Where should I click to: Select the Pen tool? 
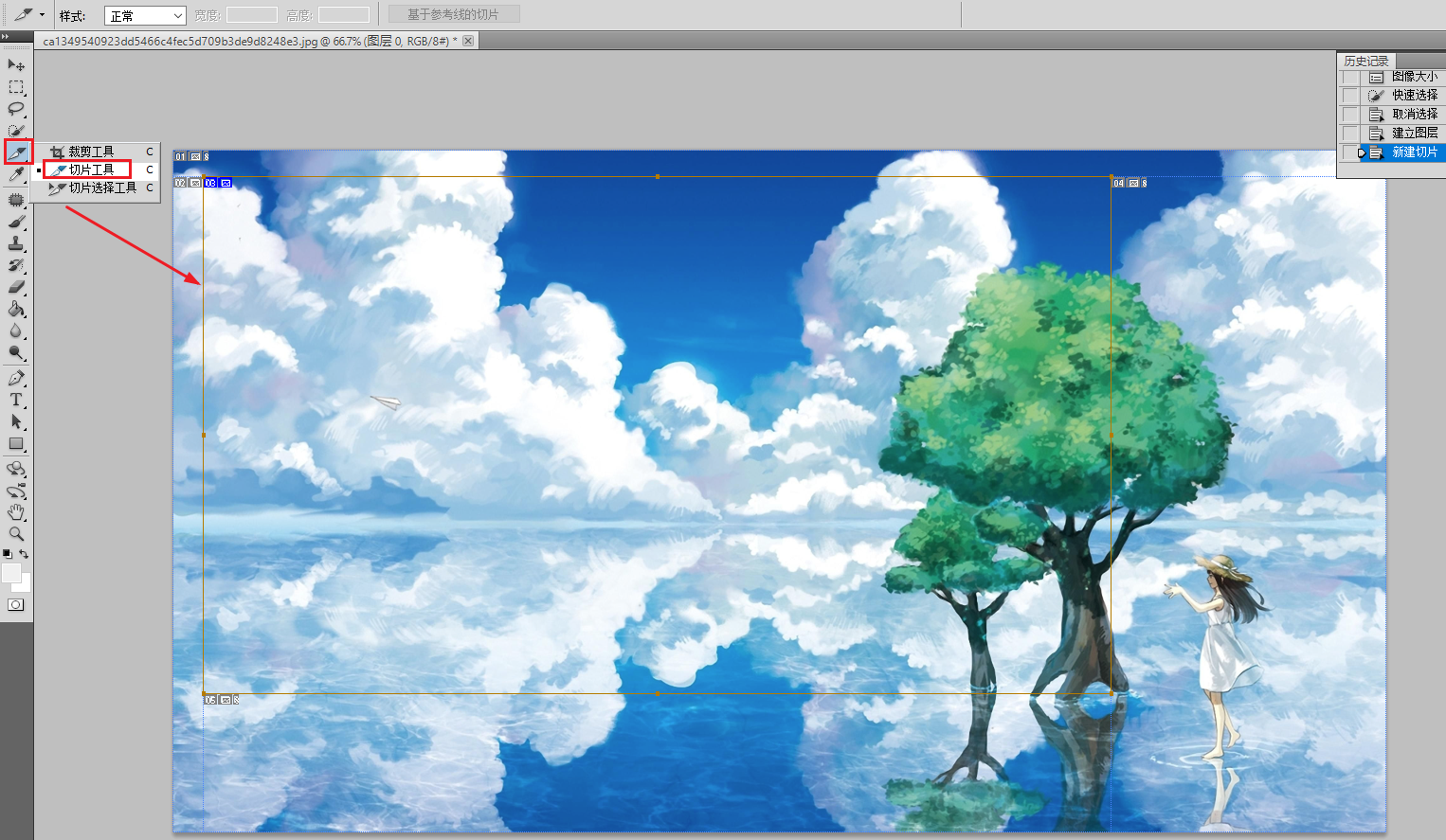click(16, 378)
